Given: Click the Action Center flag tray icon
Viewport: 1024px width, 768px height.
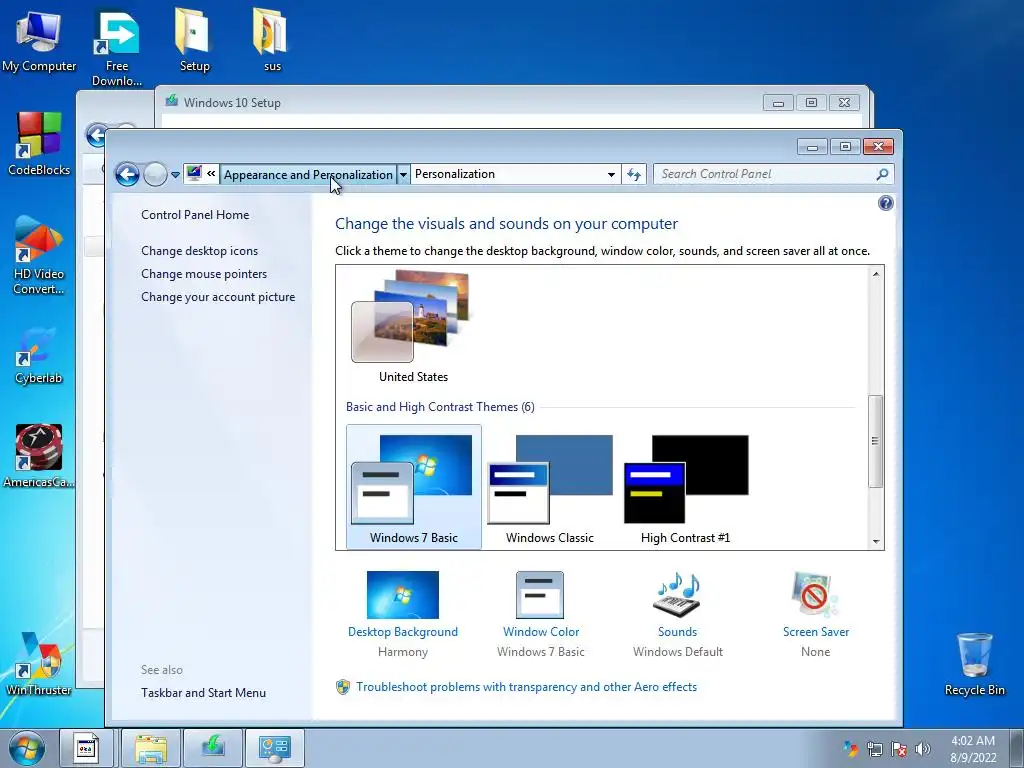Looking at the screenshot, I should click(899, 749).
